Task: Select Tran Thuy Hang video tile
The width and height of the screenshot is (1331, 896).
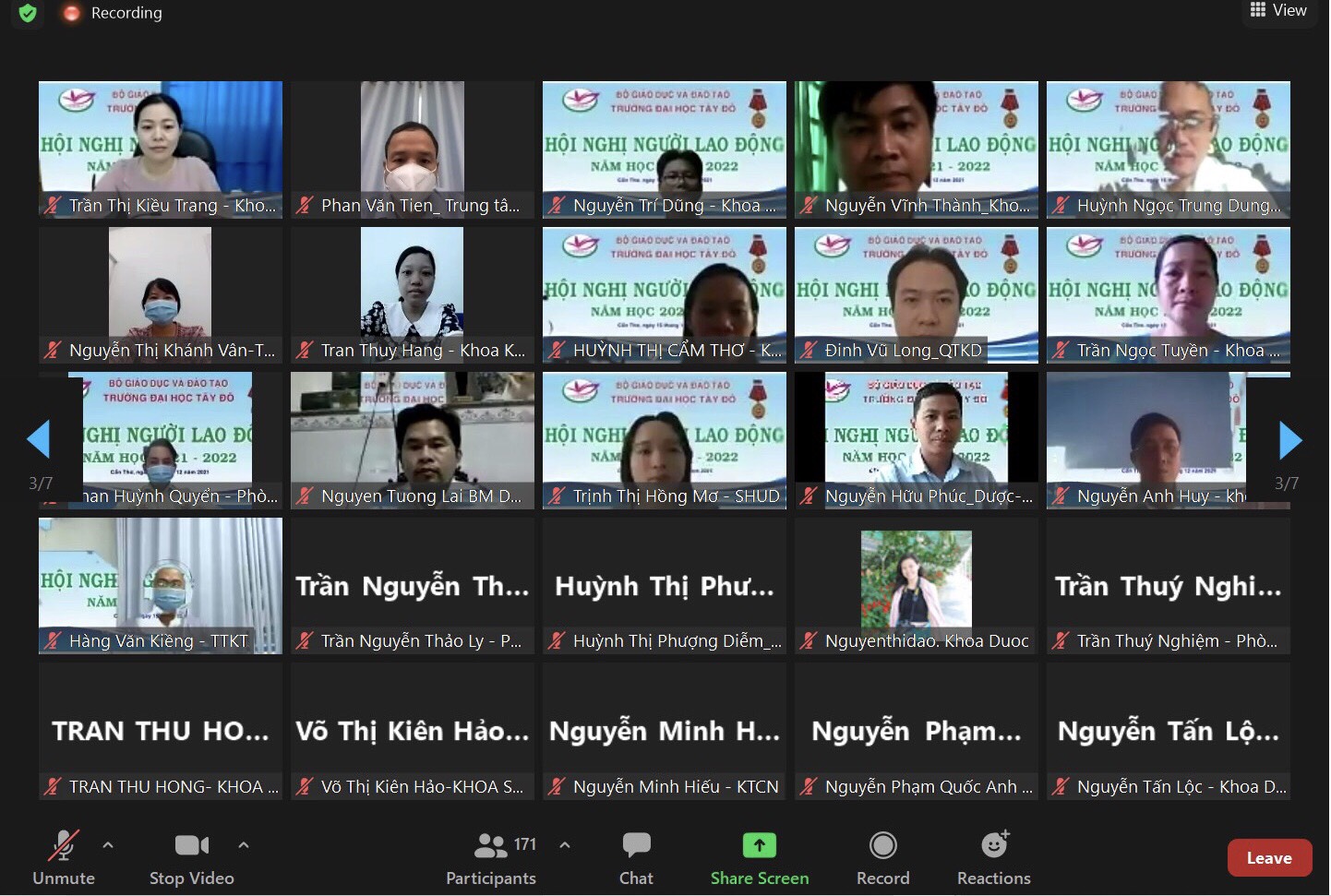Action: 413,295
